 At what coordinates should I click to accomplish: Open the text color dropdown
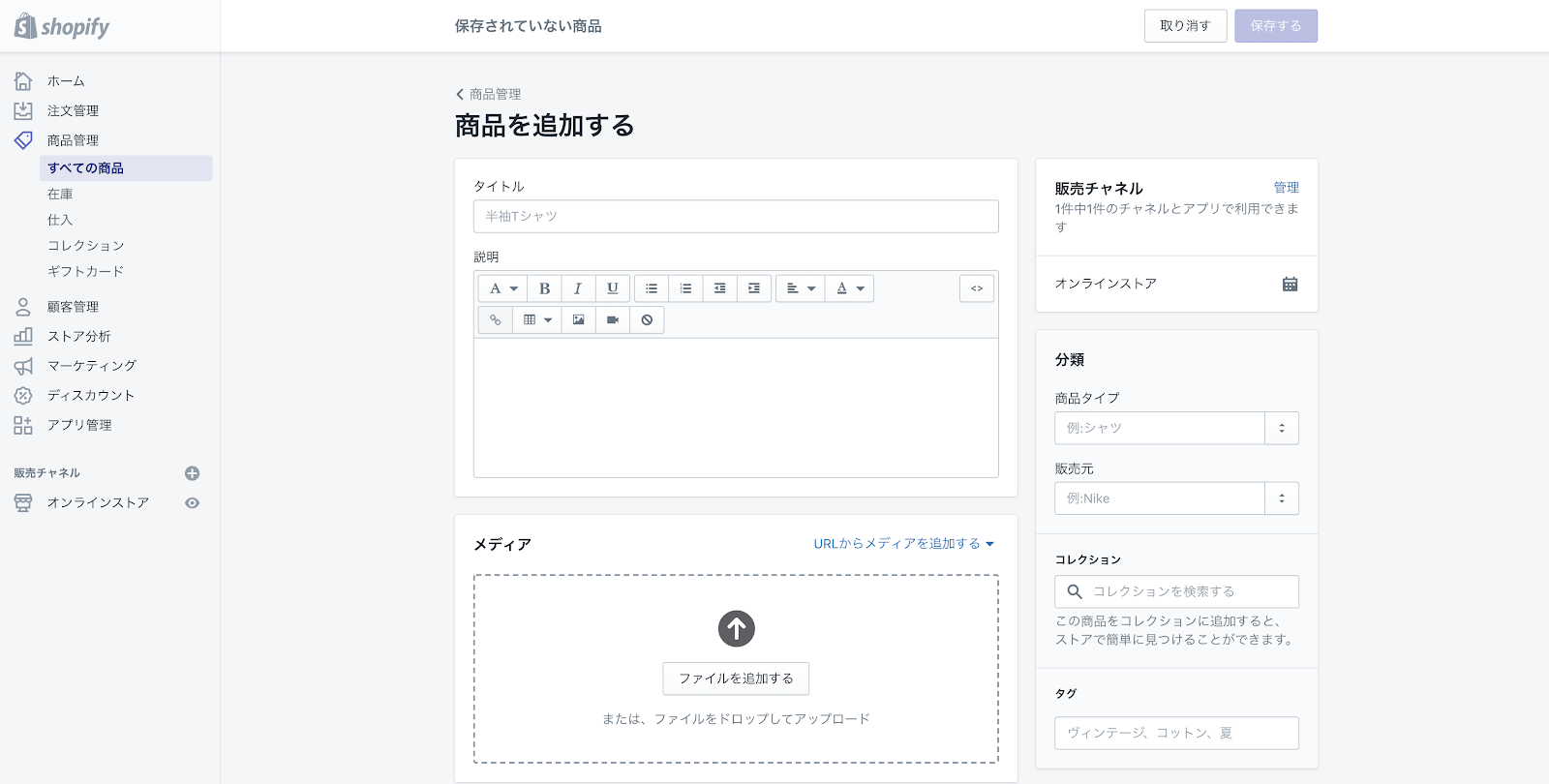(849, 288)
